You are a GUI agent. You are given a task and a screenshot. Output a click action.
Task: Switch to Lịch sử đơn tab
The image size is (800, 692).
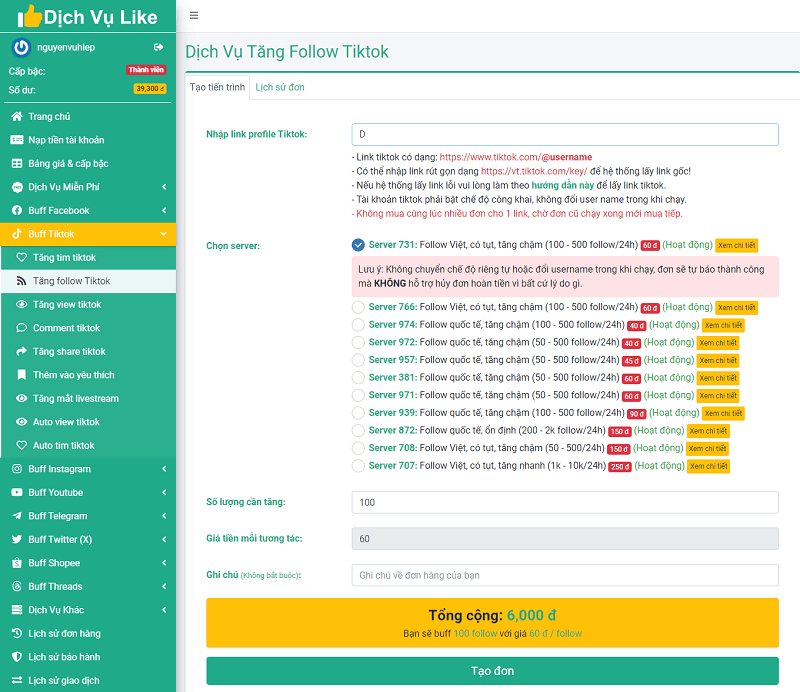click(280, 87)
